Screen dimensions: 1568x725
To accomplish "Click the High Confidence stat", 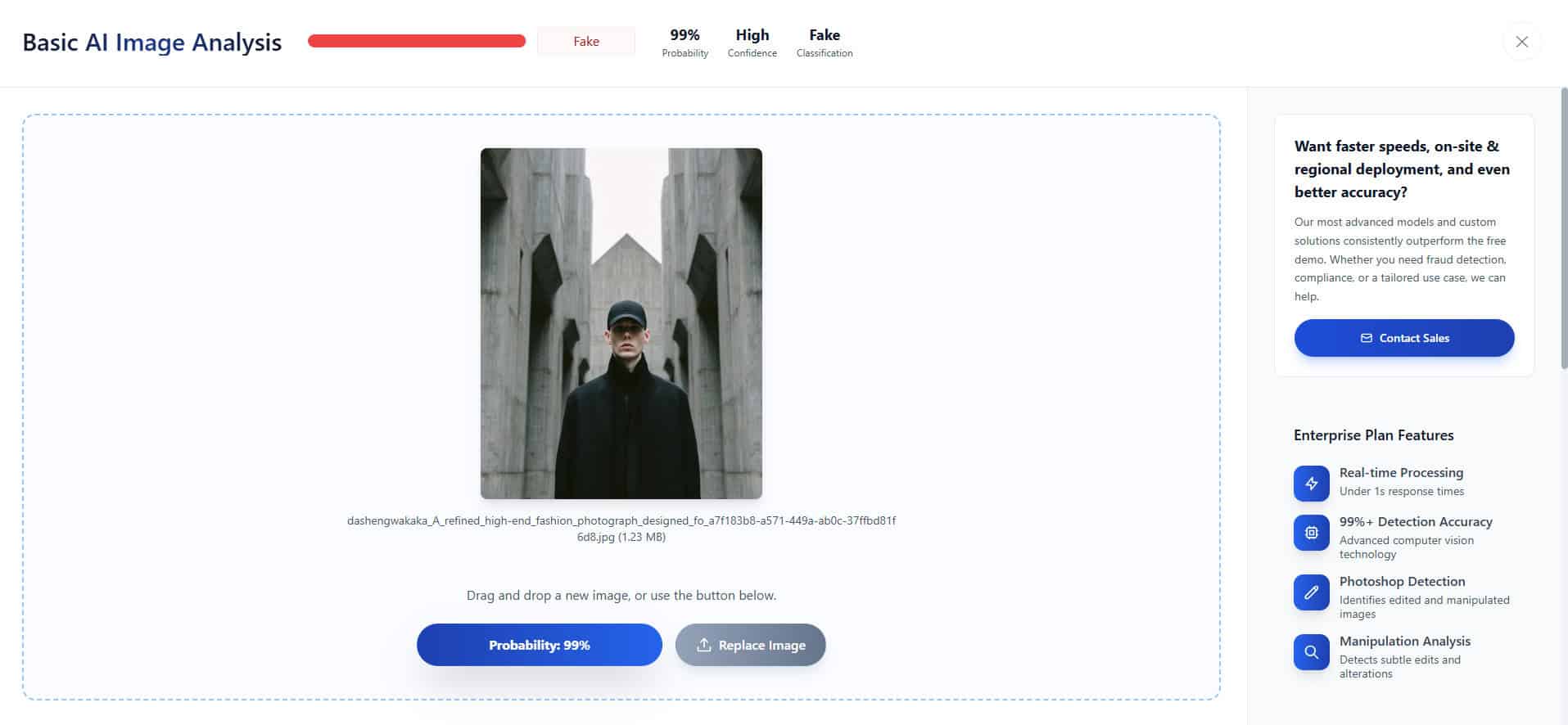I will tap(752, 43).
